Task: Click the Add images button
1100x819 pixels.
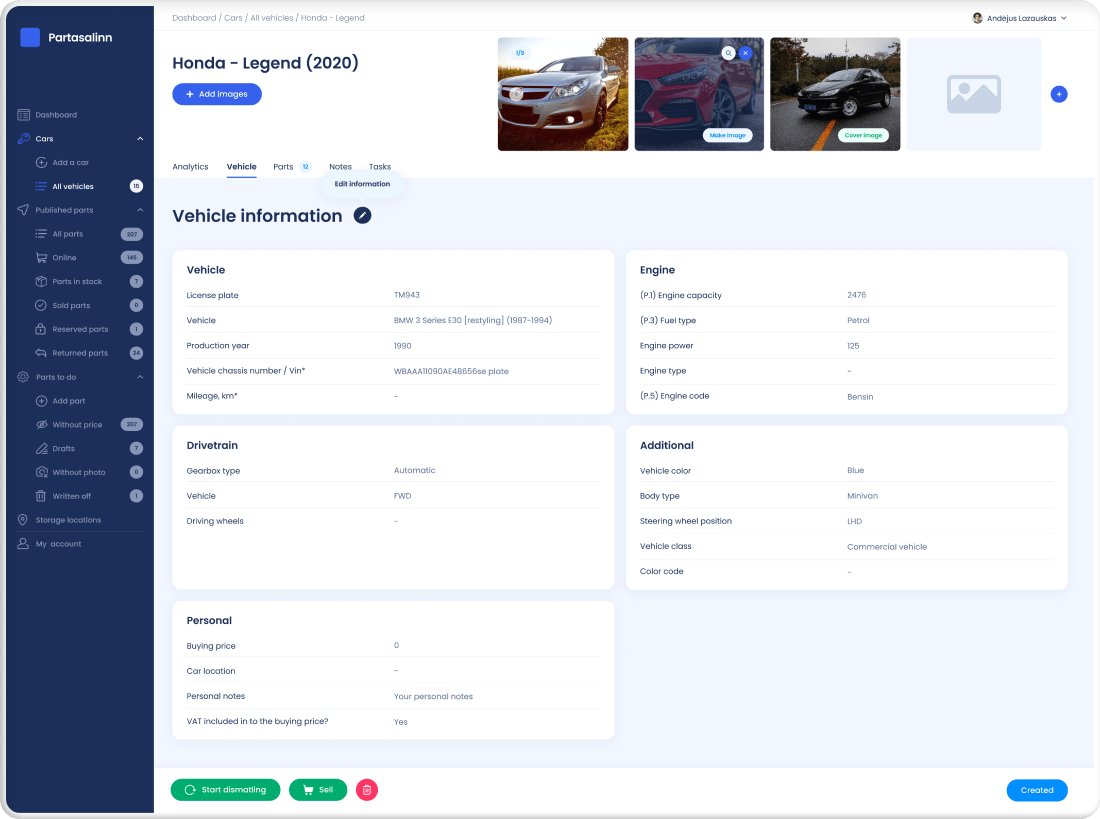Action: tap(217, 94)
